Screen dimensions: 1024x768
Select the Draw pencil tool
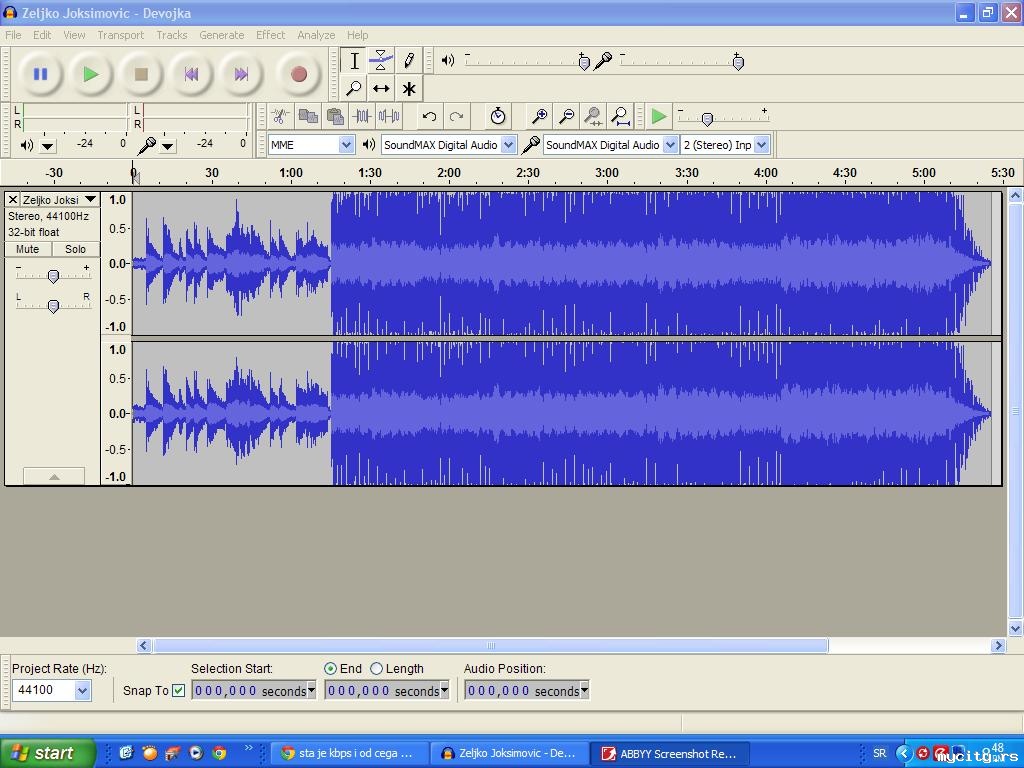coord(409,61)
